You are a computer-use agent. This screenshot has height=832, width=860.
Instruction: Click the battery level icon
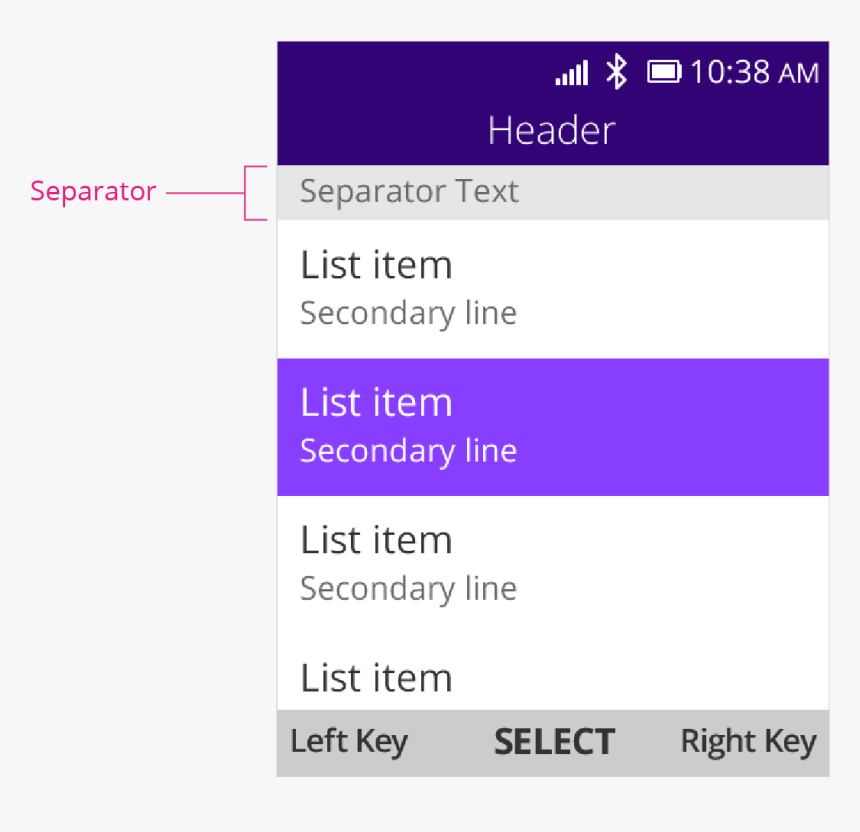pyautogui.click(x=664, y=72)
